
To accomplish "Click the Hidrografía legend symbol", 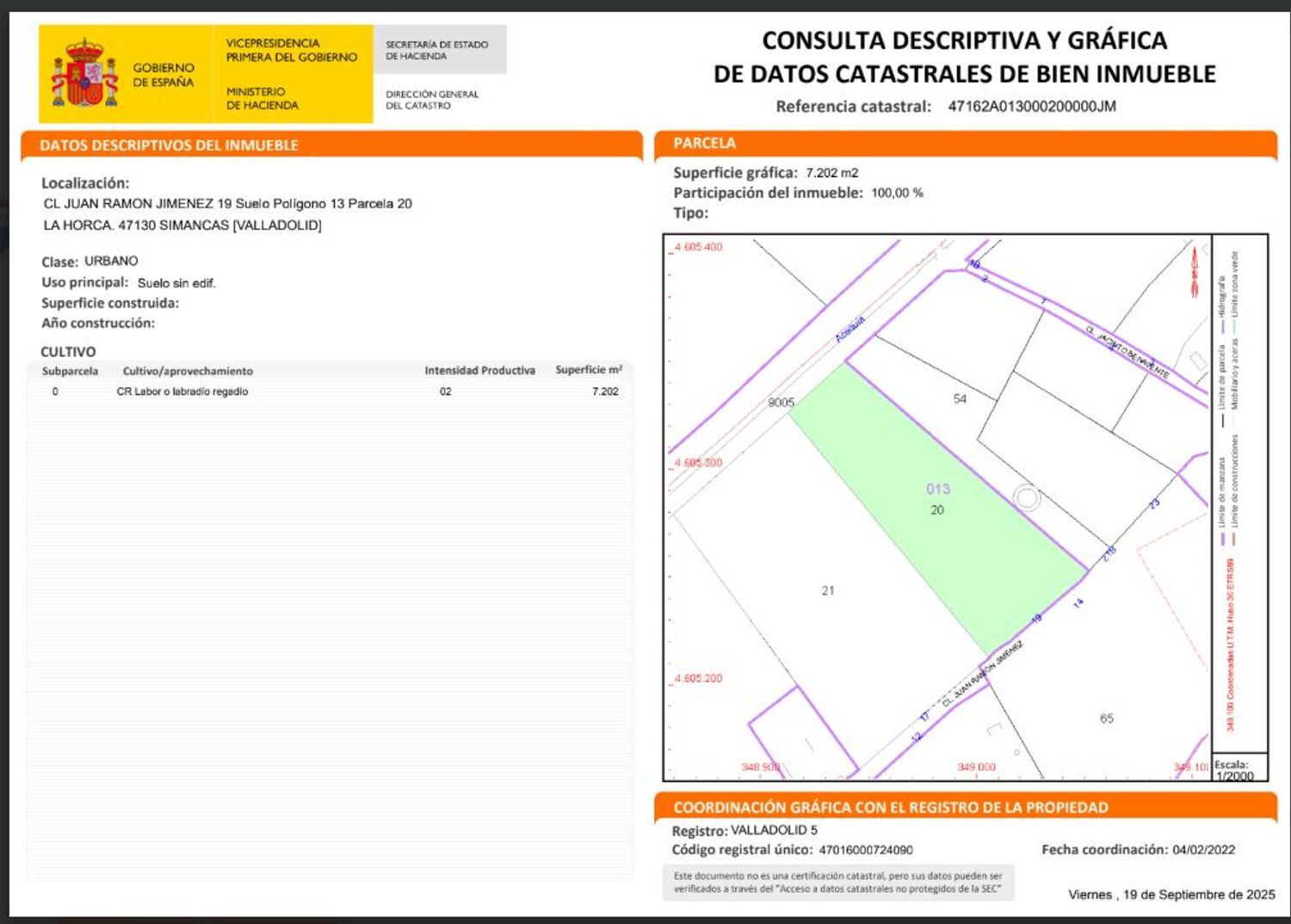I will pos(1224,327).
